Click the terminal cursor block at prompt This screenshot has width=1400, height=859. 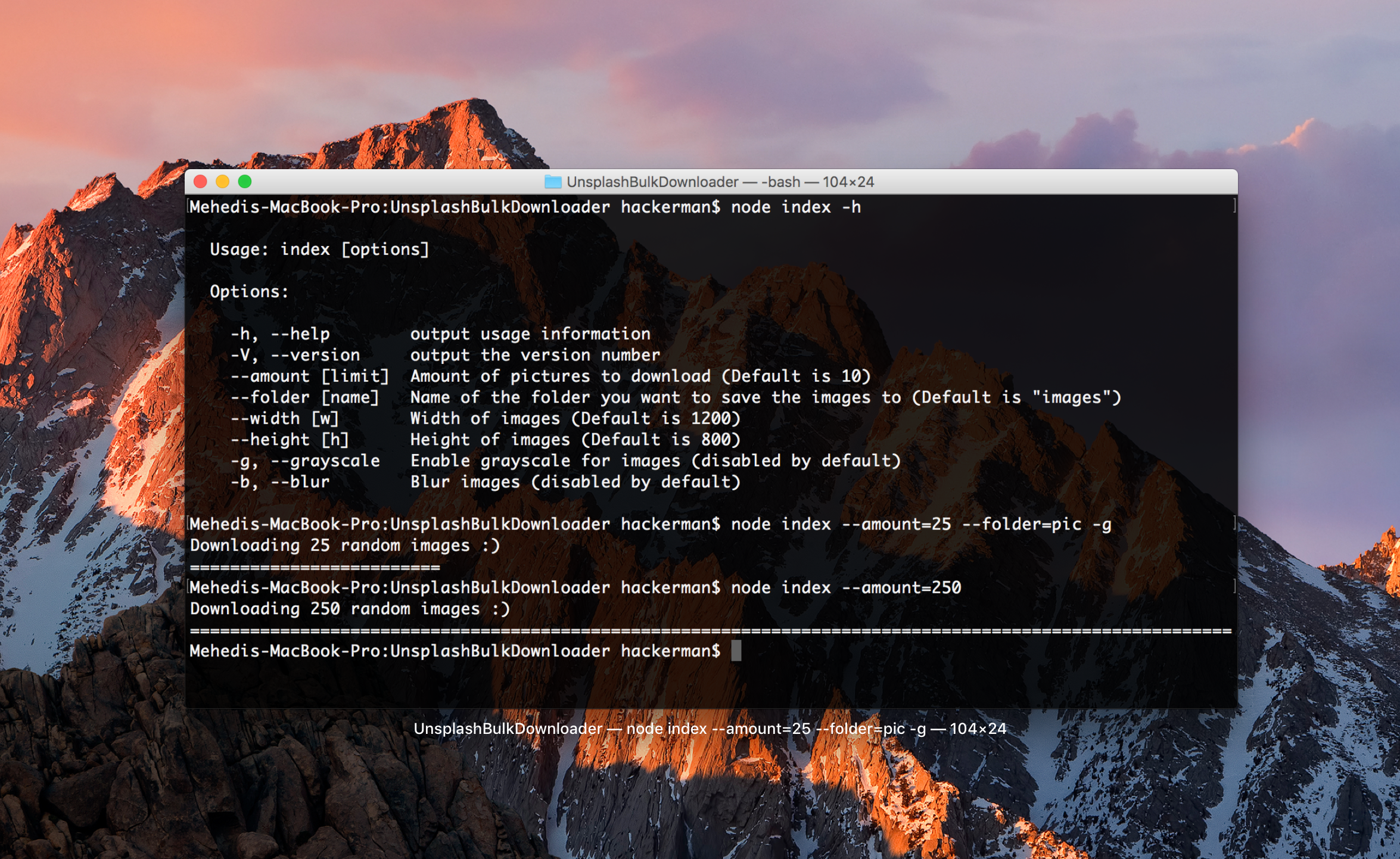pos(736,651)
